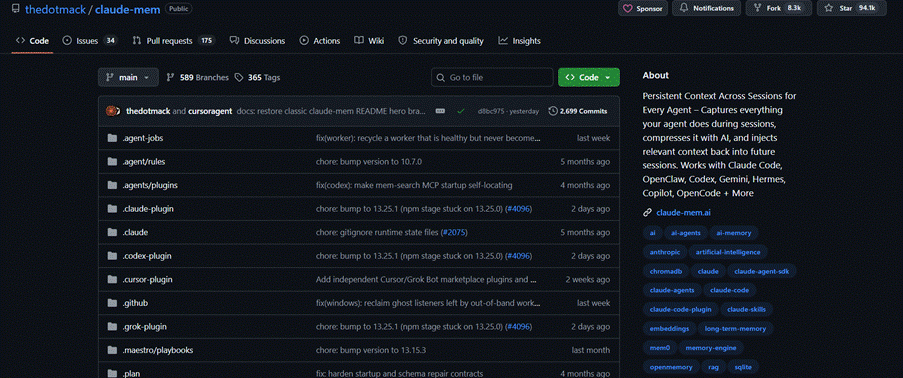
Task: Open the .grok-plugin folder
Action: coord(145,326)
